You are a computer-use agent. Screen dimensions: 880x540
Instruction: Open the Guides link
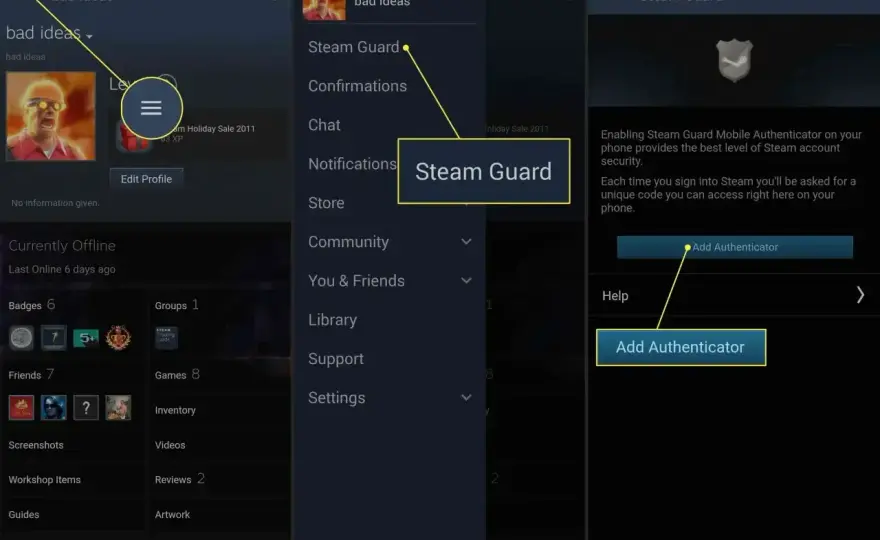click(24, 515)
